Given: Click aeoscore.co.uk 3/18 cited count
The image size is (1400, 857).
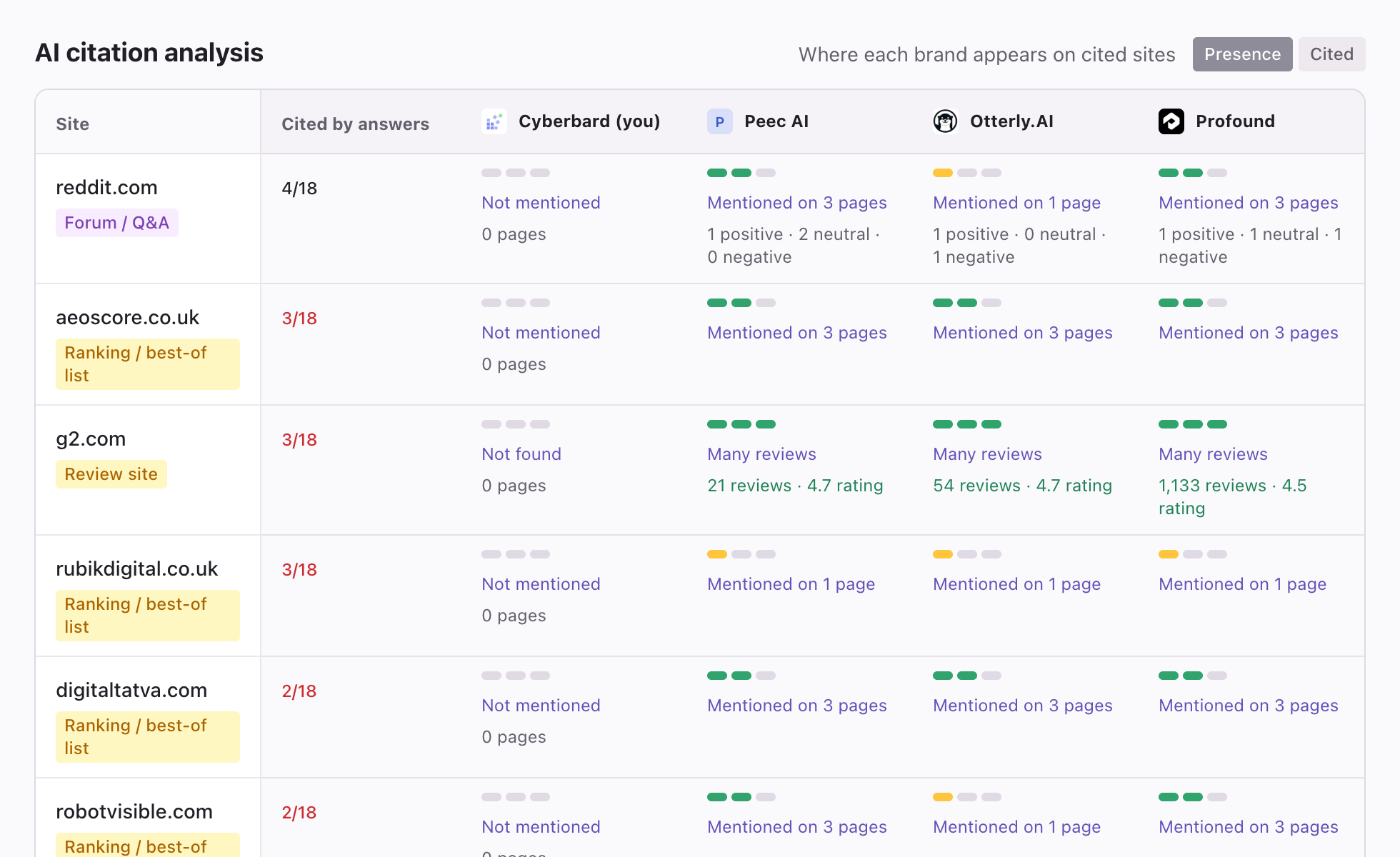Looking at the screenshot, I should (x=299, y=319).
